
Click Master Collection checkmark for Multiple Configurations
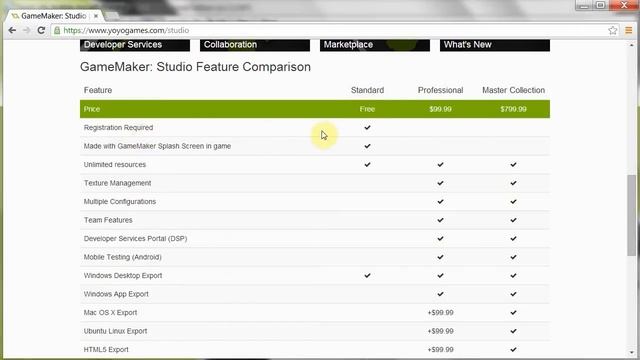click(513, 202)
